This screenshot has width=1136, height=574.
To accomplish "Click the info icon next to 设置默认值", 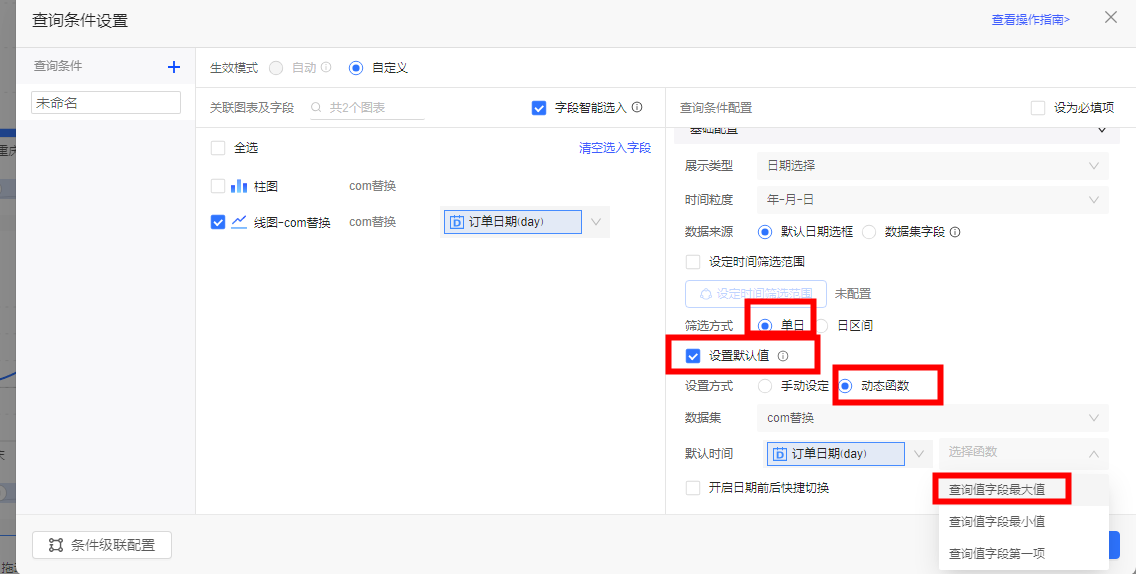I will [x=783, y=356].
